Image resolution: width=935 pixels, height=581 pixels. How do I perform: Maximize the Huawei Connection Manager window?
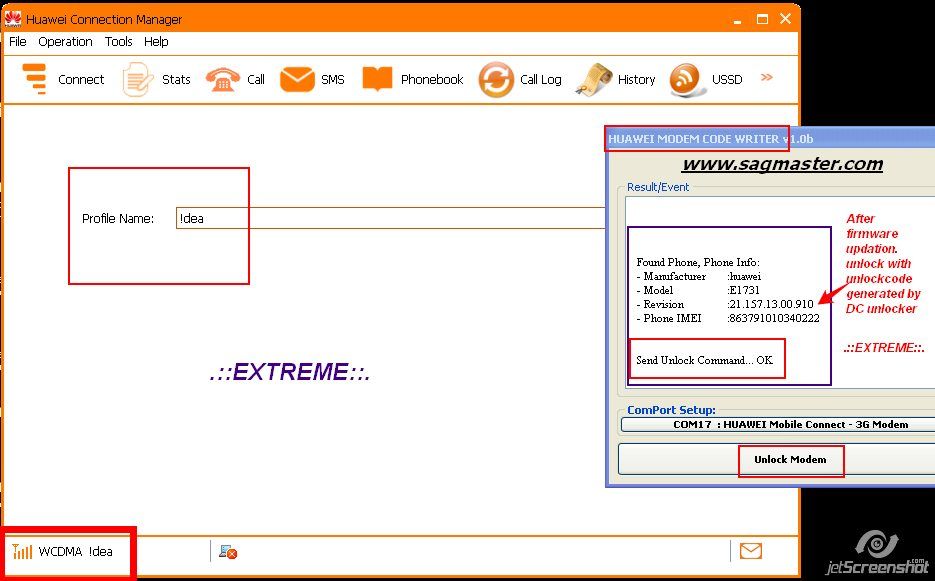(762, 19)
